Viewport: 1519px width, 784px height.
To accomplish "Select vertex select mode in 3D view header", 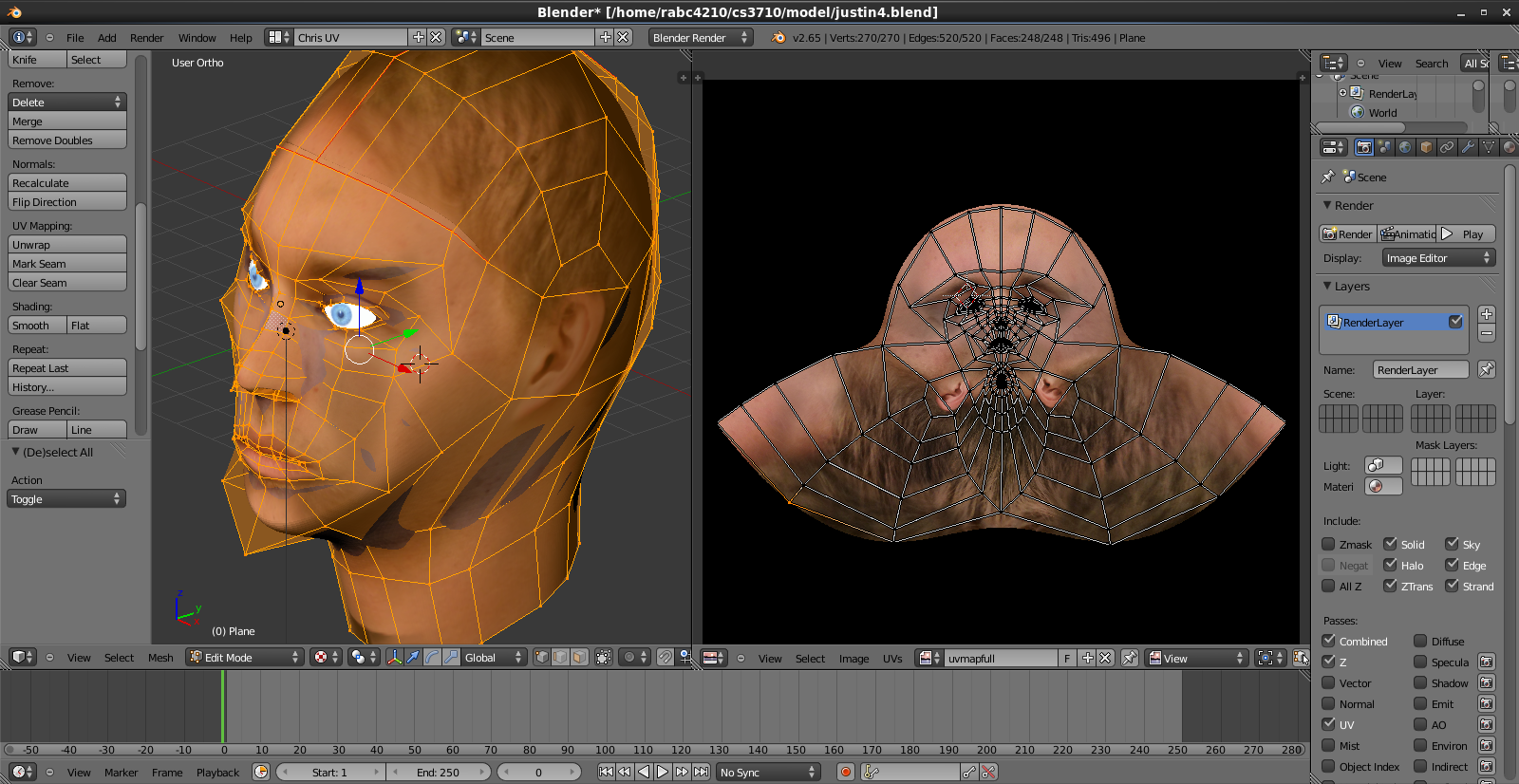I will pyautogui.click(x=541, y=657).
